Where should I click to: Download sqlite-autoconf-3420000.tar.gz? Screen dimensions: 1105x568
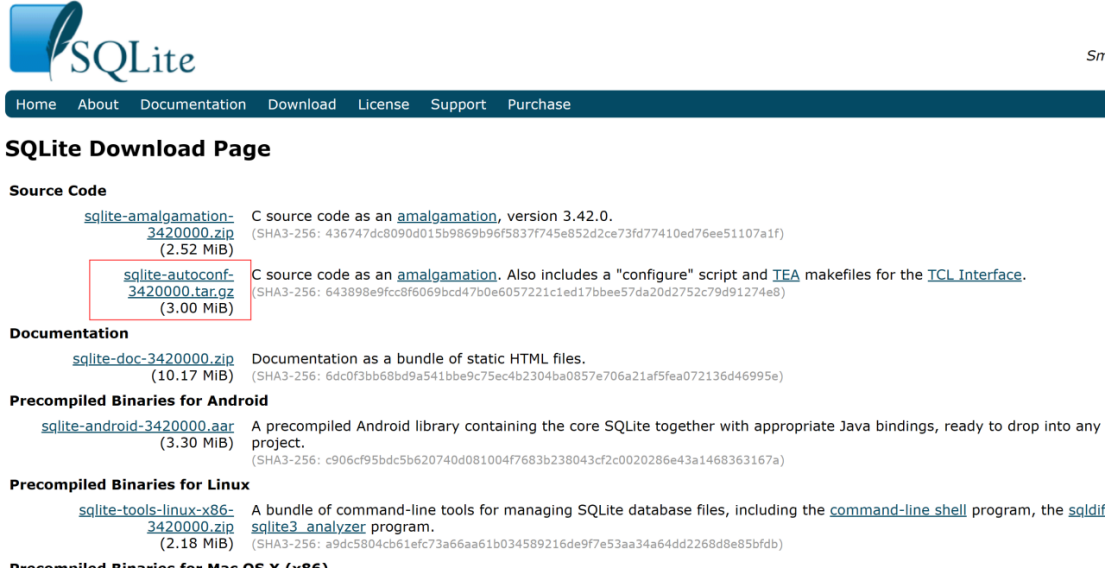click(179, 283)
